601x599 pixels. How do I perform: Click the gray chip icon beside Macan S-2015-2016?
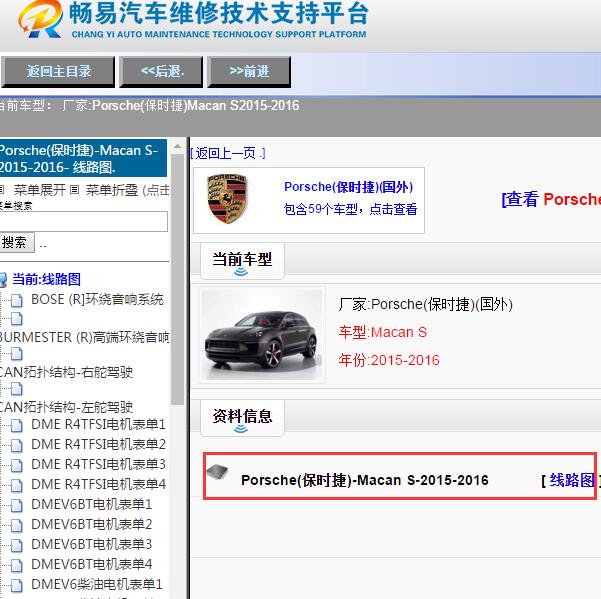click(217, 472)
